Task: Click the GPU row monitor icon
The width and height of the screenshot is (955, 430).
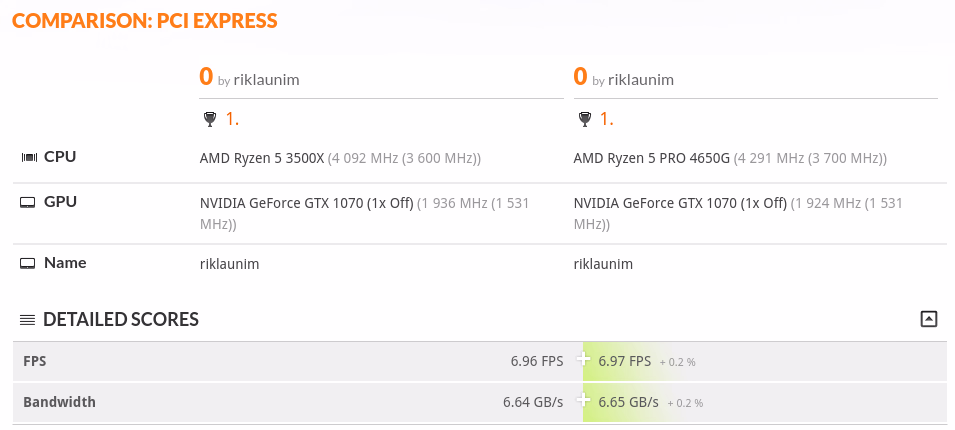Action: 28,202
